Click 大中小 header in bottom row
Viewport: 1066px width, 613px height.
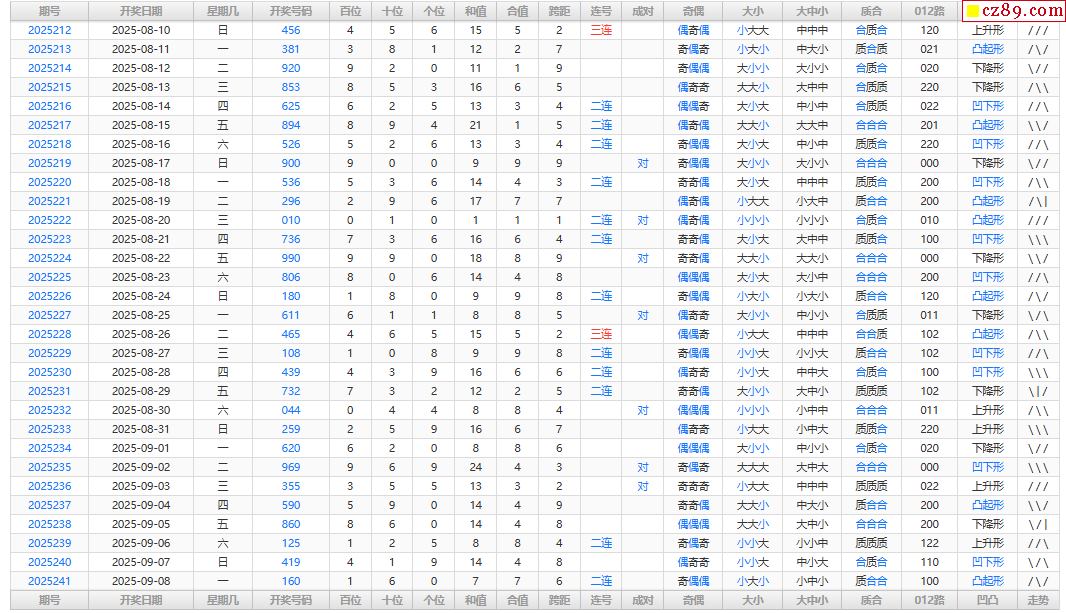pyautogui.click(x=812, y=601)
